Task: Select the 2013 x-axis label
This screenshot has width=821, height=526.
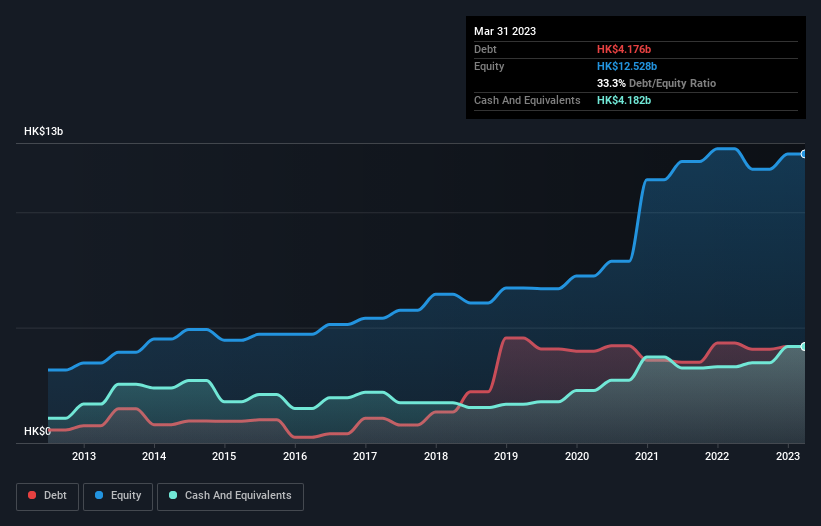Action: 84,456
